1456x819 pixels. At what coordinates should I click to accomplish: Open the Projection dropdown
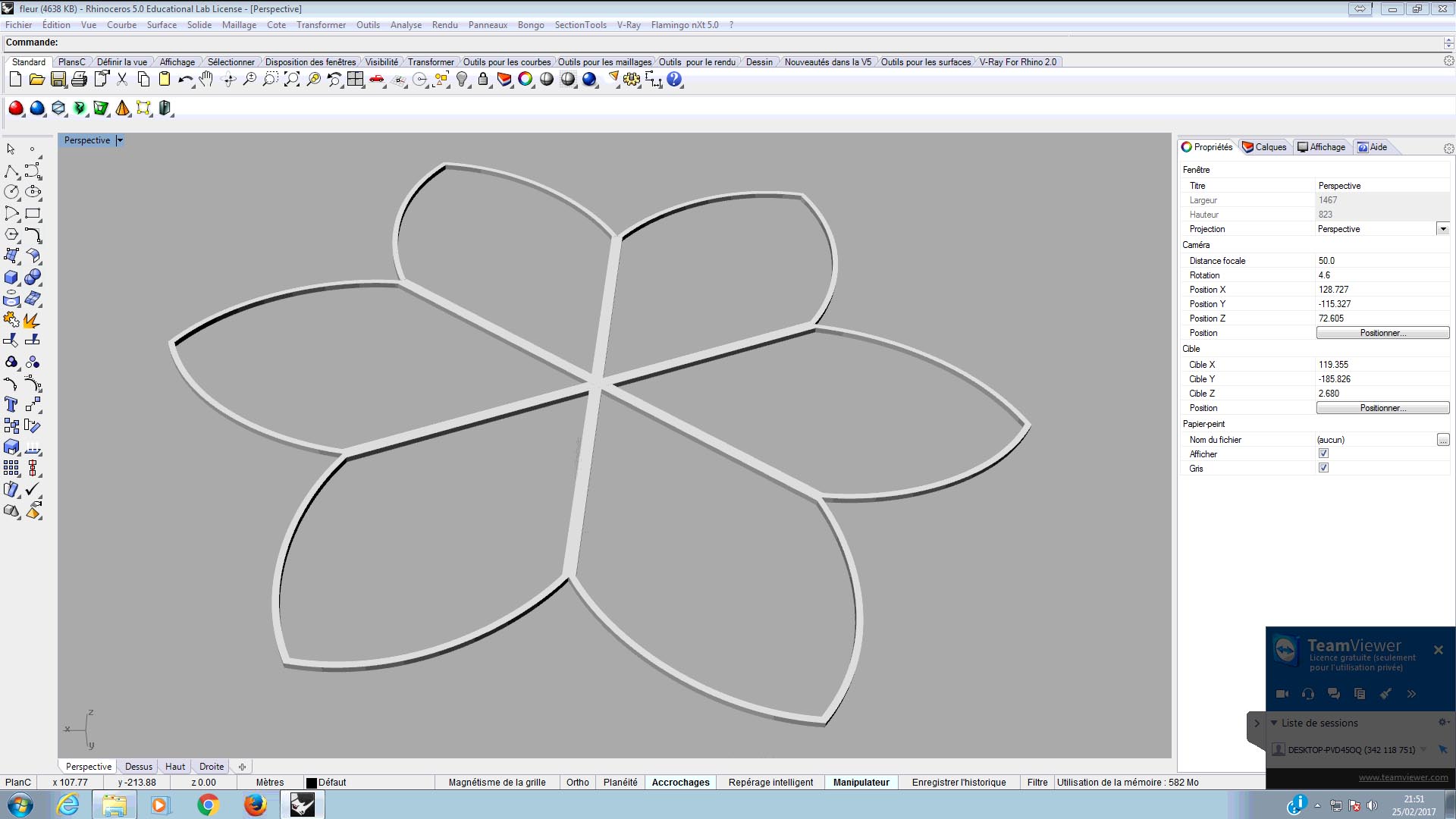1442,229
